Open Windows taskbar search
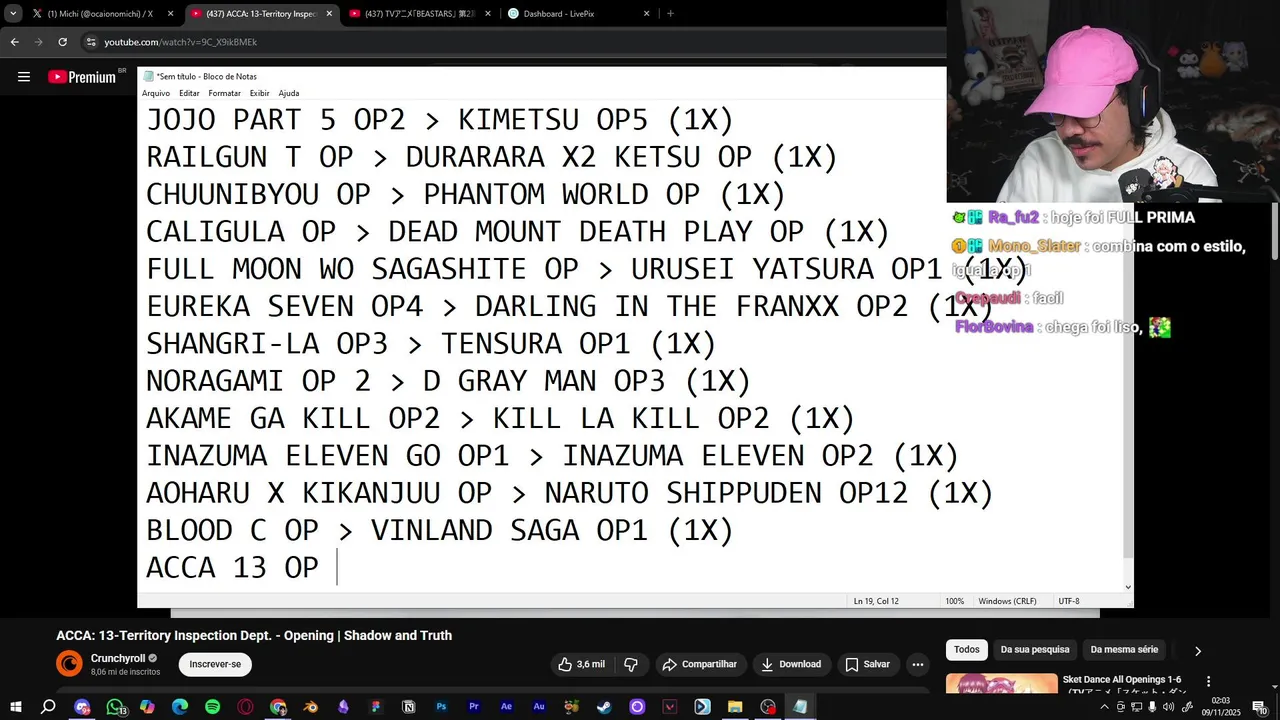The height and width of the screenshot is (720, 1280). click(48, 707)
